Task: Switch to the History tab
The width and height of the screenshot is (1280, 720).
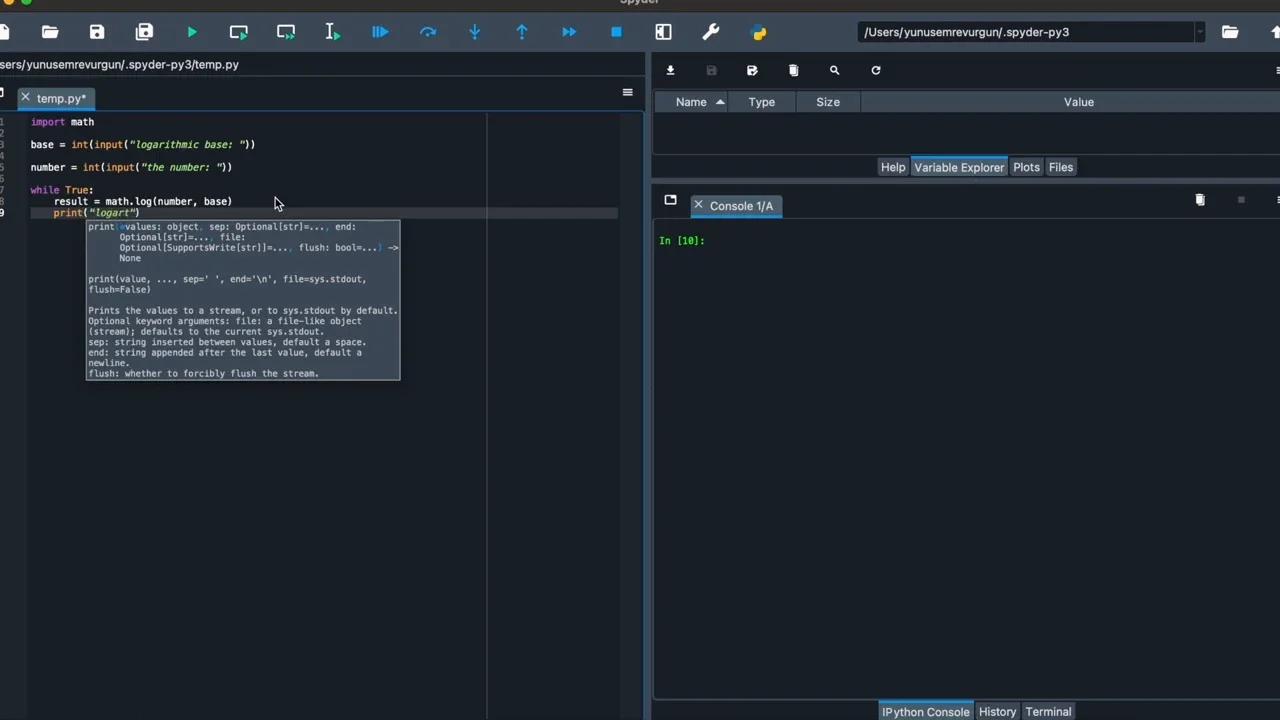Action: pos(997,711)
